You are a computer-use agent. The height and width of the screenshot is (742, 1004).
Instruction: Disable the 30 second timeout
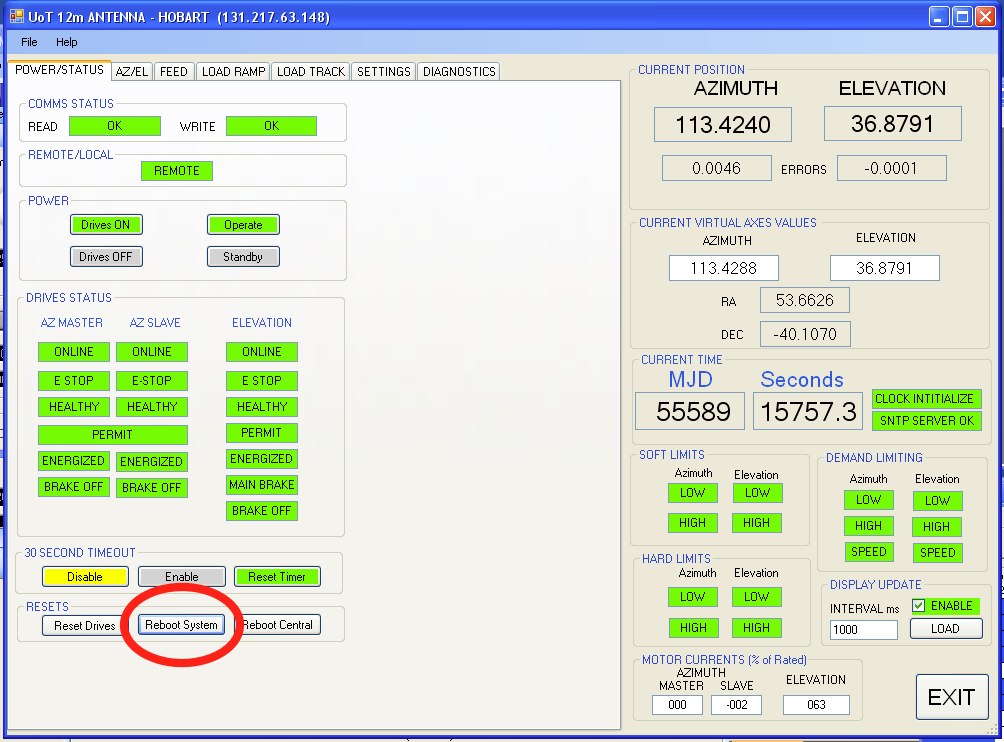85,577
